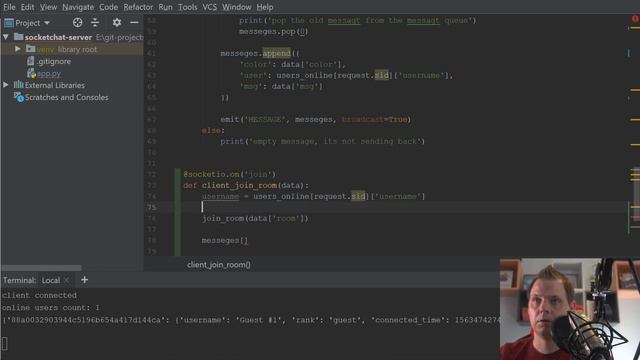Click the 'client connected' terminal line
This screenshot has width=640, height=360.
pyautogui.click(x=39, y=295)
